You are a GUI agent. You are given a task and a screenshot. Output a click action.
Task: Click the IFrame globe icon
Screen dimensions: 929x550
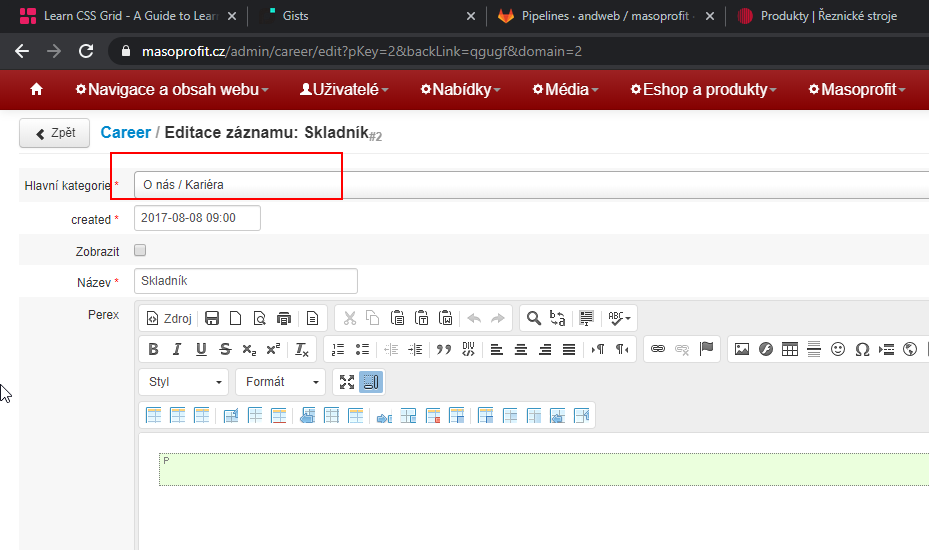[910, 349]
